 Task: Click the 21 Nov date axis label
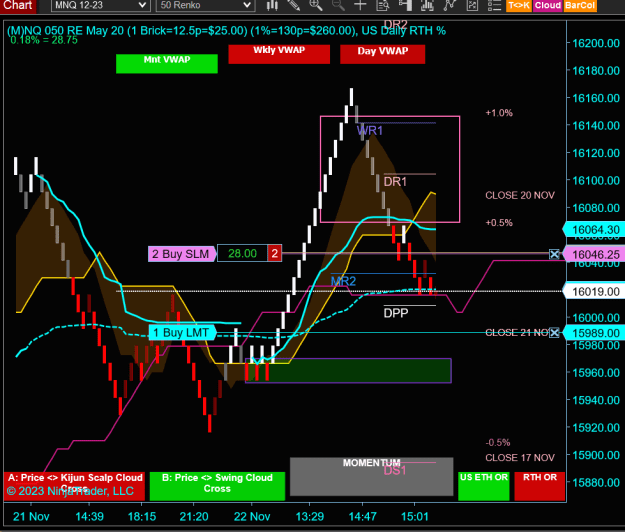click(31, 516)
